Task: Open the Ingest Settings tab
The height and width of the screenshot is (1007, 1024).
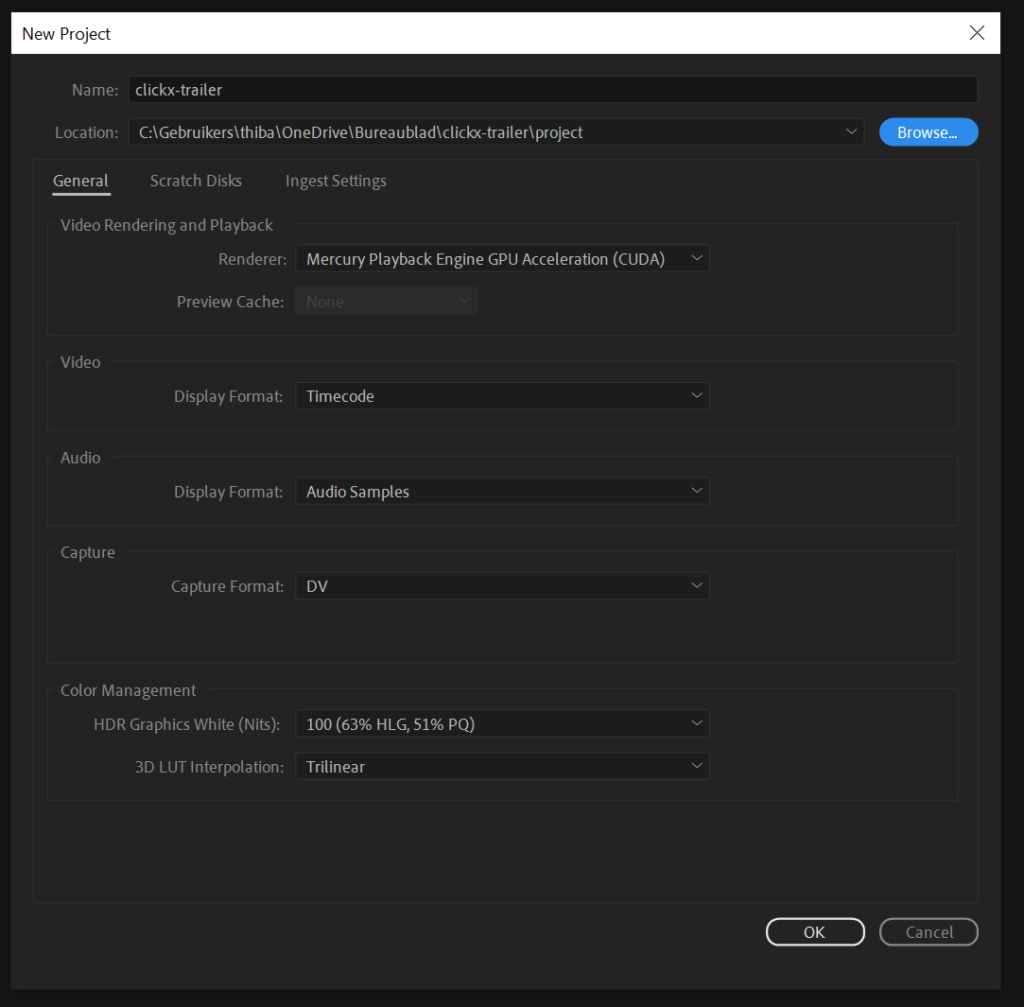Action: 336,181
